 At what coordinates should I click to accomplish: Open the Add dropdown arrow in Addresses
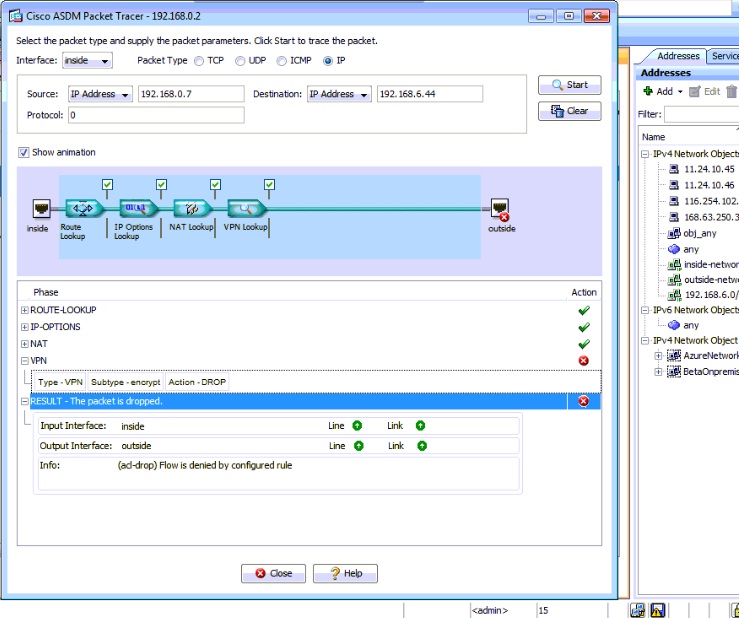[x=680, y=92]
